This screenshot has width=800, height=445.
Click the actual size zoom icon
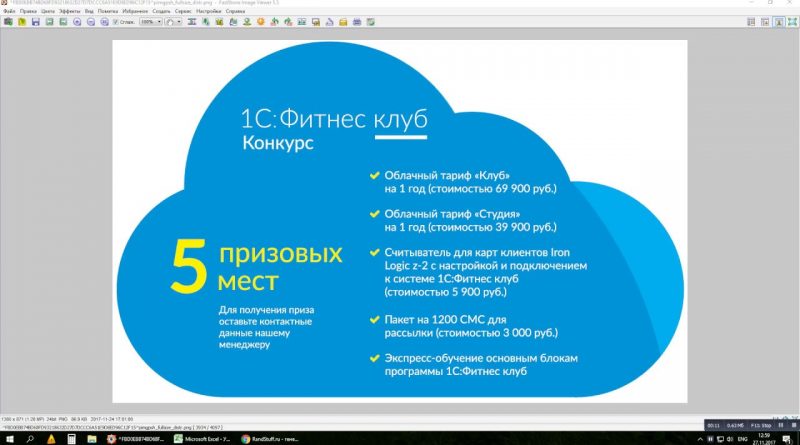click(x=105, y=22)
